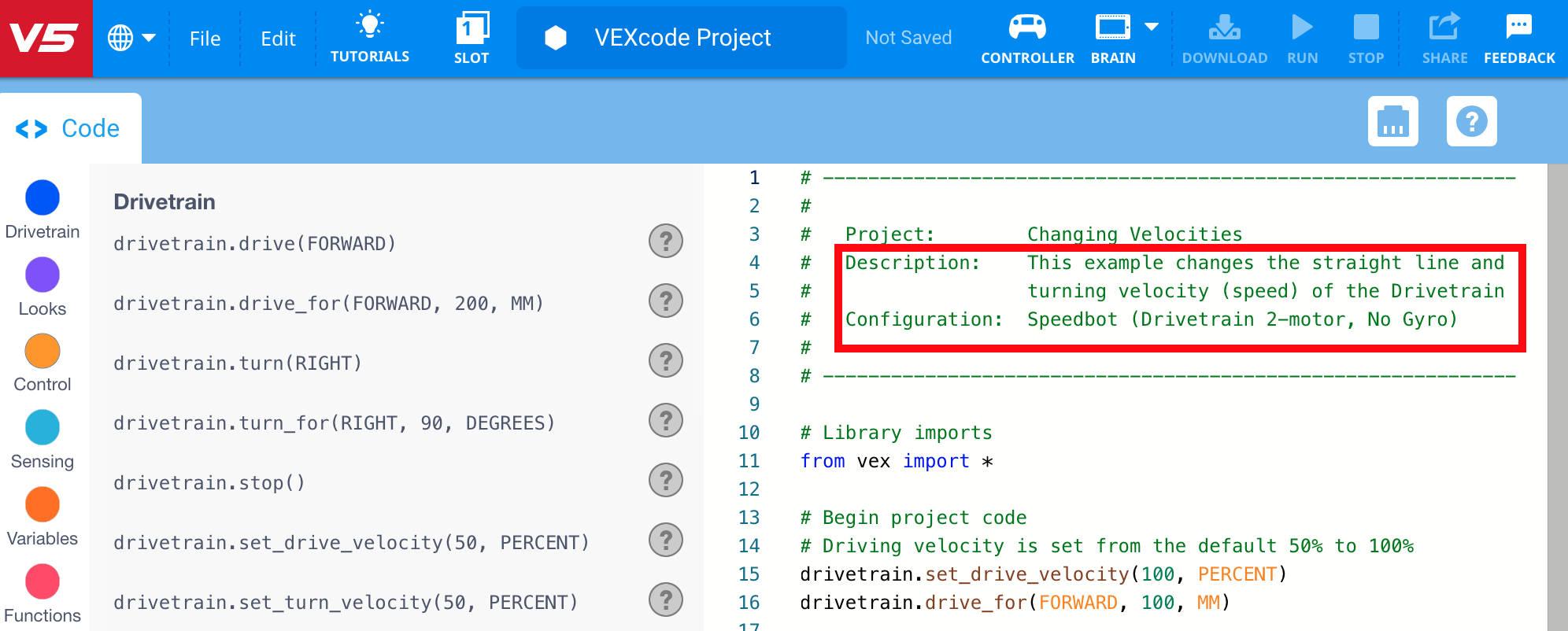Screen dimensions: 1568x631
Task: Stop the running program
Action: click(x=1366, y=35)
